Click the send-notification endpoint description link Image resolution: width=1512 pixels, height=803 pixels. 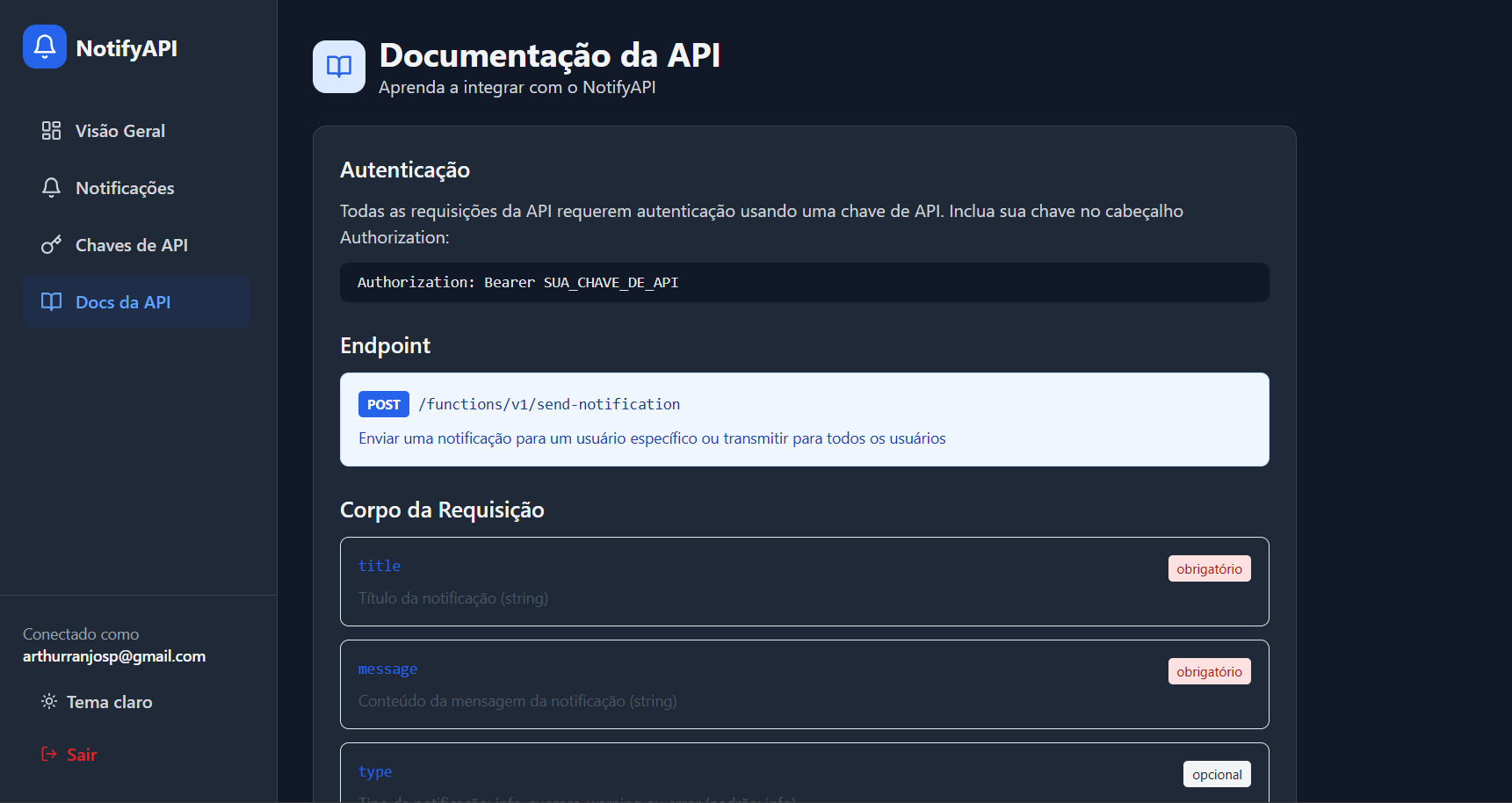click(652, 438)
